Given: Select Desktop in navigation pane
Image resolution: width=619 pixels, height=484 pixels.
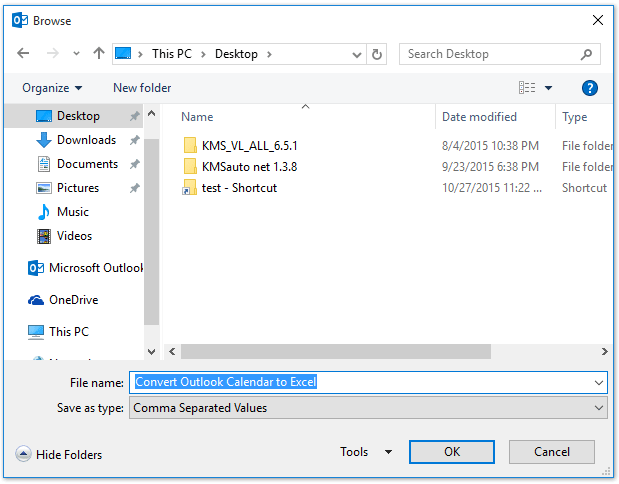Looking at the screenshot, I should (x=74, y=116).
